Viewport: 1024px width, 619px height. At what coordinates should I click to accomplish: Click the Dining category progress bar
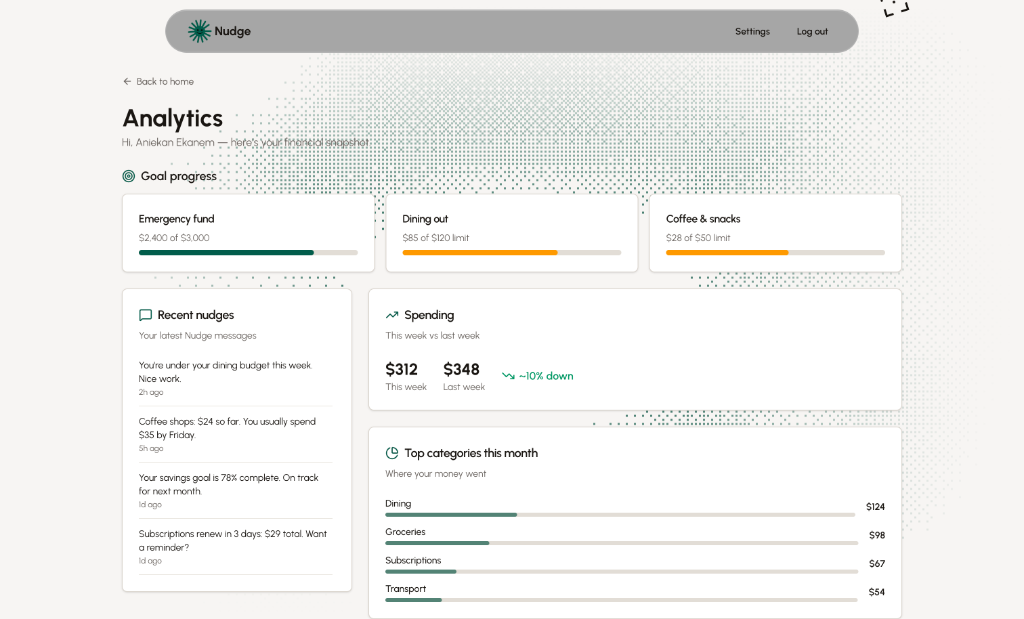click(620, 514)
